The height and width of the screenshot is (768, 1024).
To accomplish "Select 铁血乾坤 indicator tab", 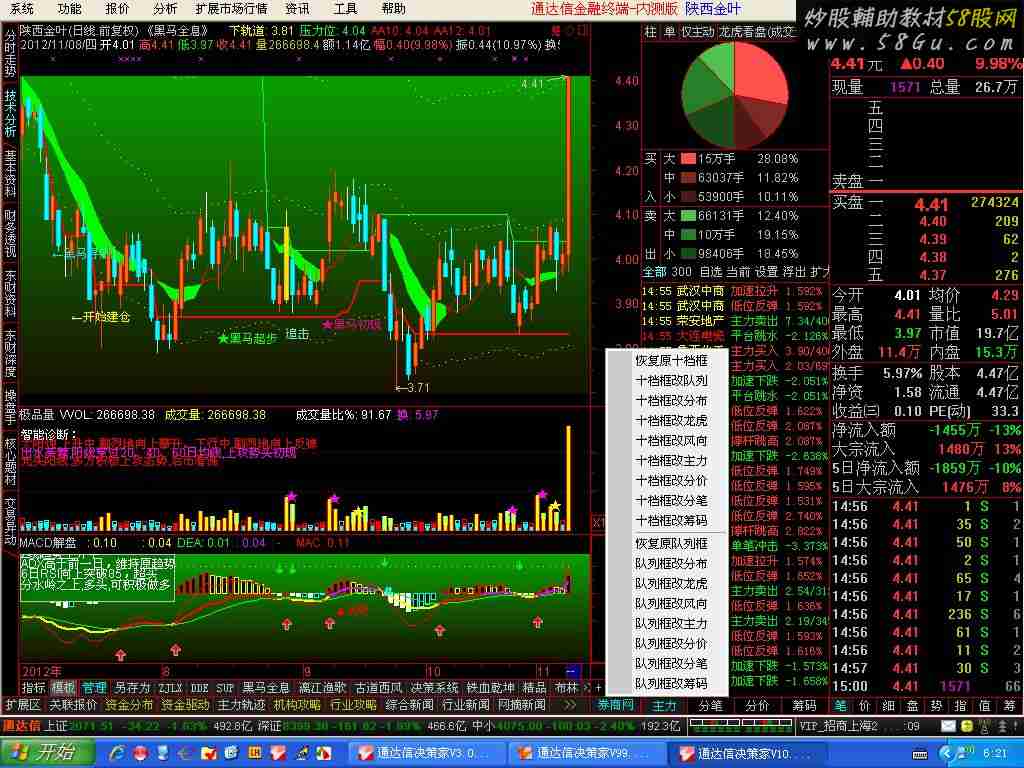I will click(x=490, y=688).
